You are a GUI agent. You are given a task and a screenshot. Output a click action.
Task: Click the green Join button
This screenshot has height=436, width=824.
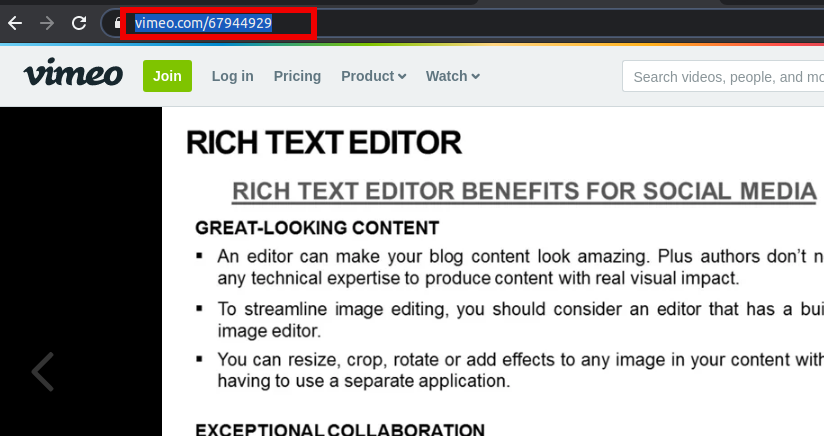tap(167, 76)
